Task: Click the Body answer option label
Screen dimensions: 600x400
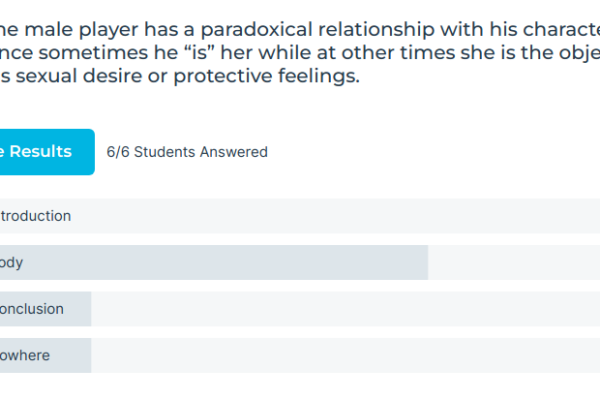Action: tap(11, 263)
